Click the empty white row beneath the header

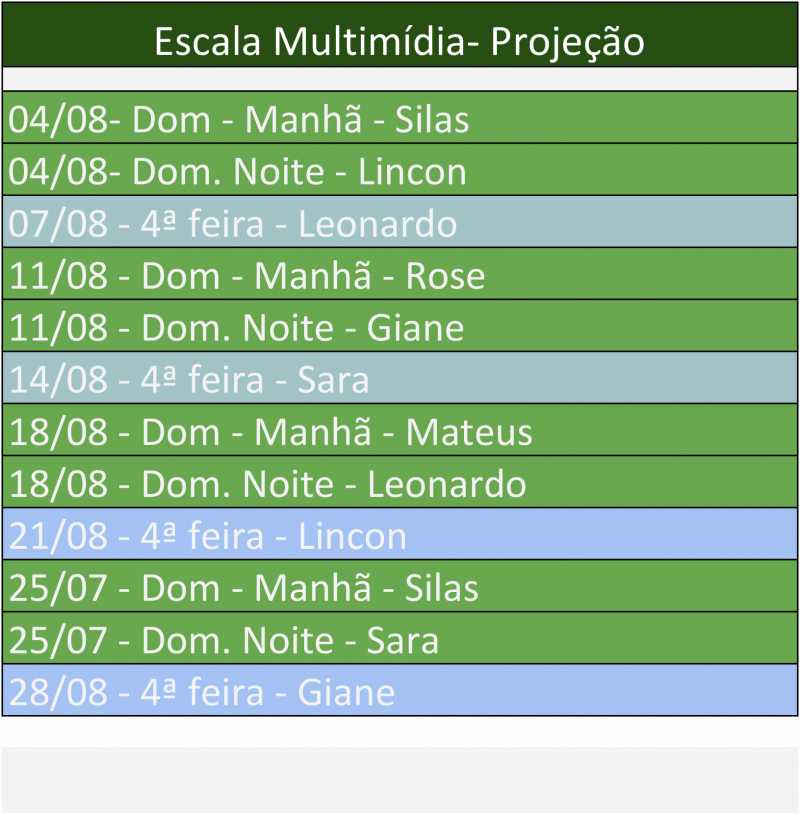pyautogui.click(x=400, y=79)
